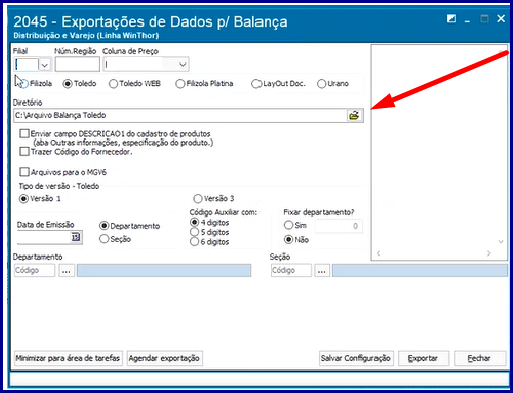Click the picture-in-picture icon in title bar
Screen dimensions: 513x393
[451, 18]
